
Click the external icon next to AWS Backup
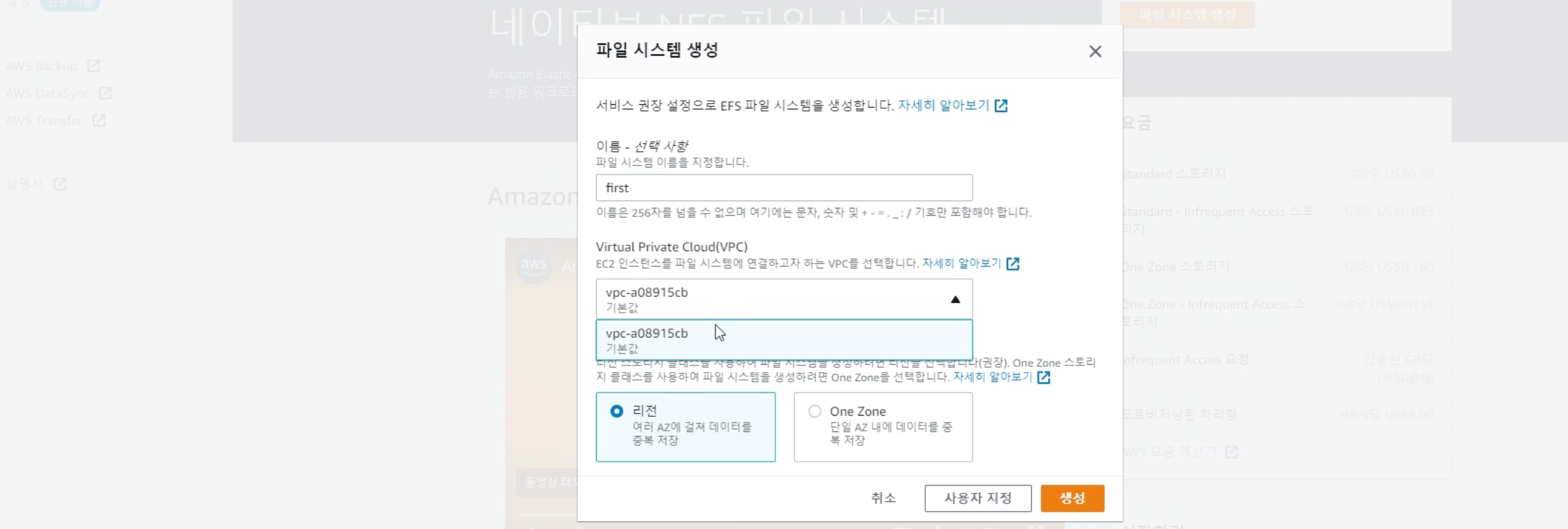(94, 66)
